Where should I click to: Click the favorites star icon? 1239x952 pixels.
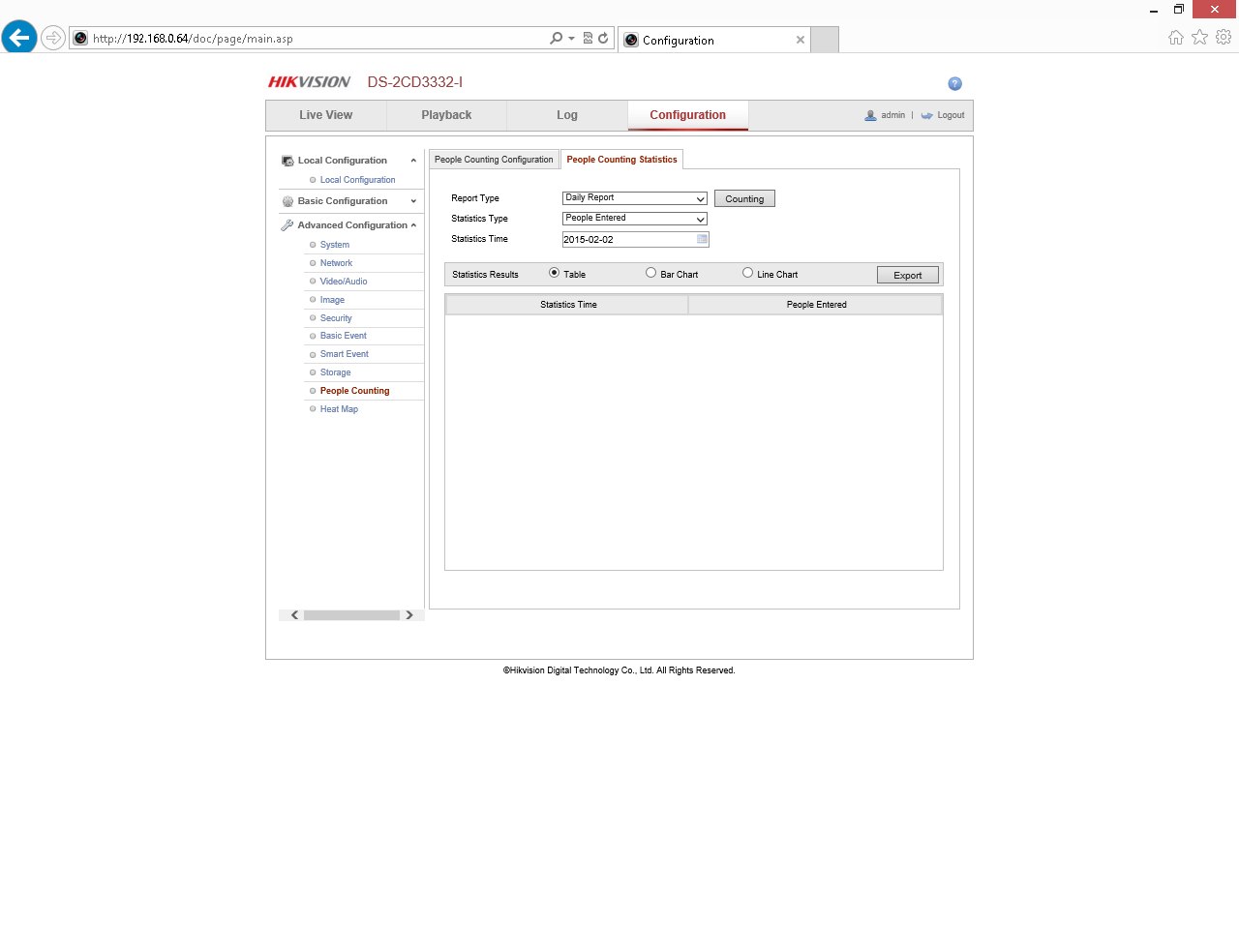coord(1199,38)
